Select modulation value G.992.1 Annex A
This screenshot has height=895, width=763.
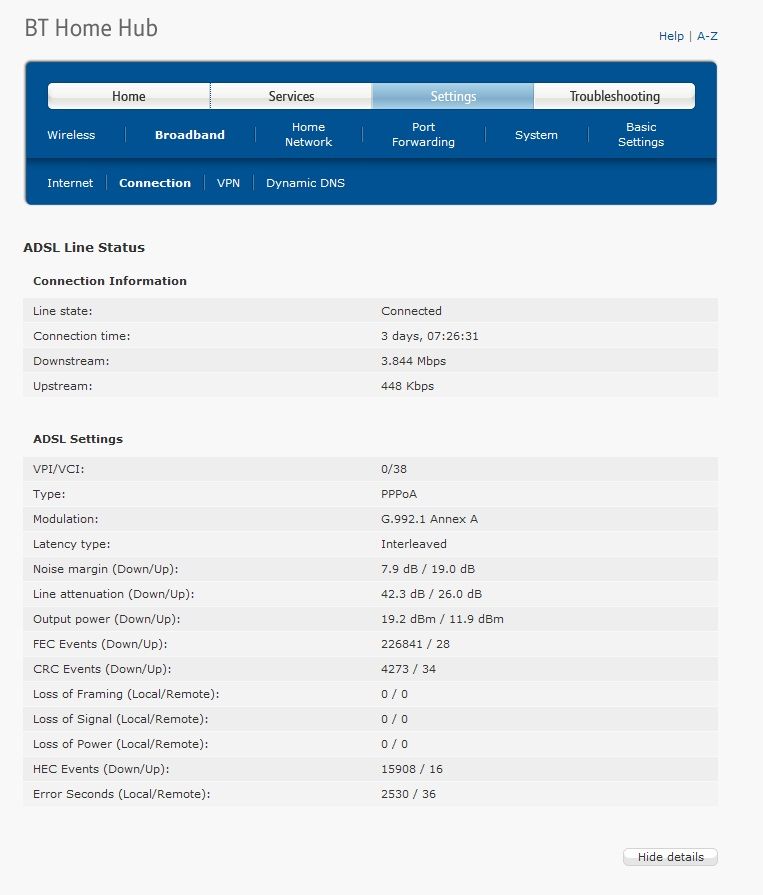click(x=429, y=519)
